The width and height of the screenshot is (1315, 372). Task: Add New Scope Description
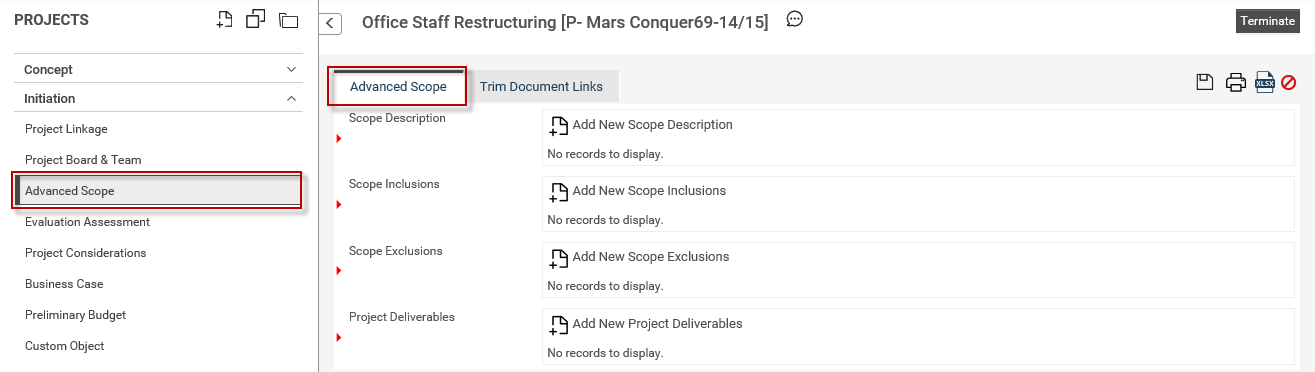(x=642, y=125)
